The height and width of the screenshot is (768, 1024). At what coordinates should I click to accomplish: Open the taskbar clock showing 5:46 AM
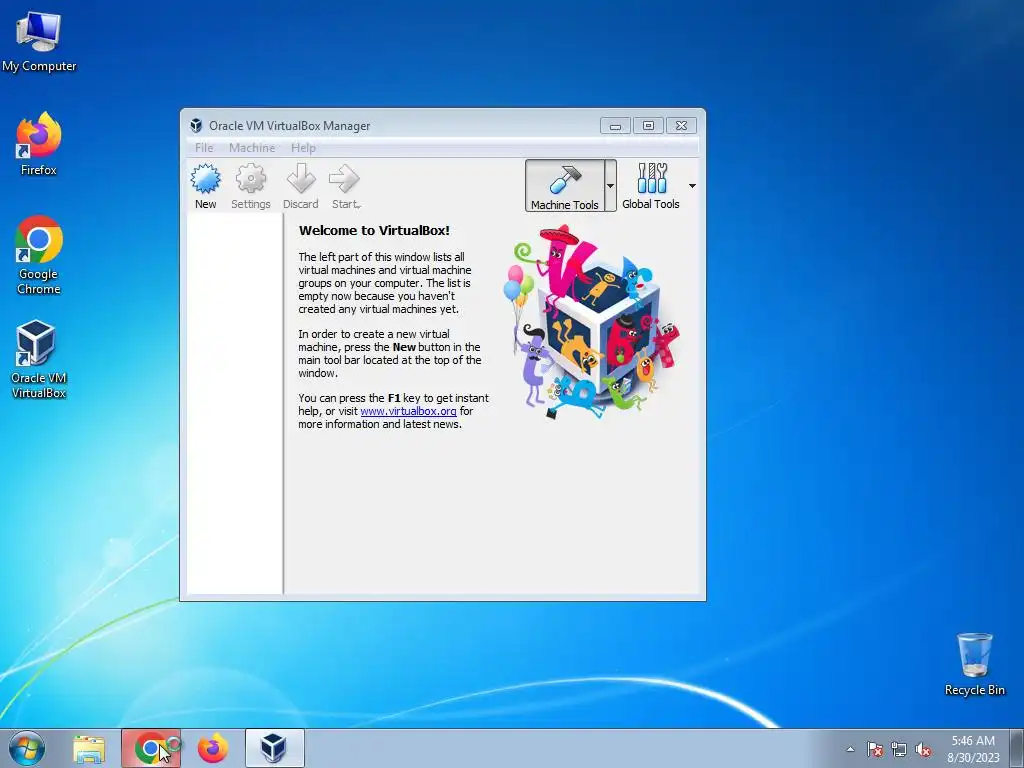coord(973,749)
